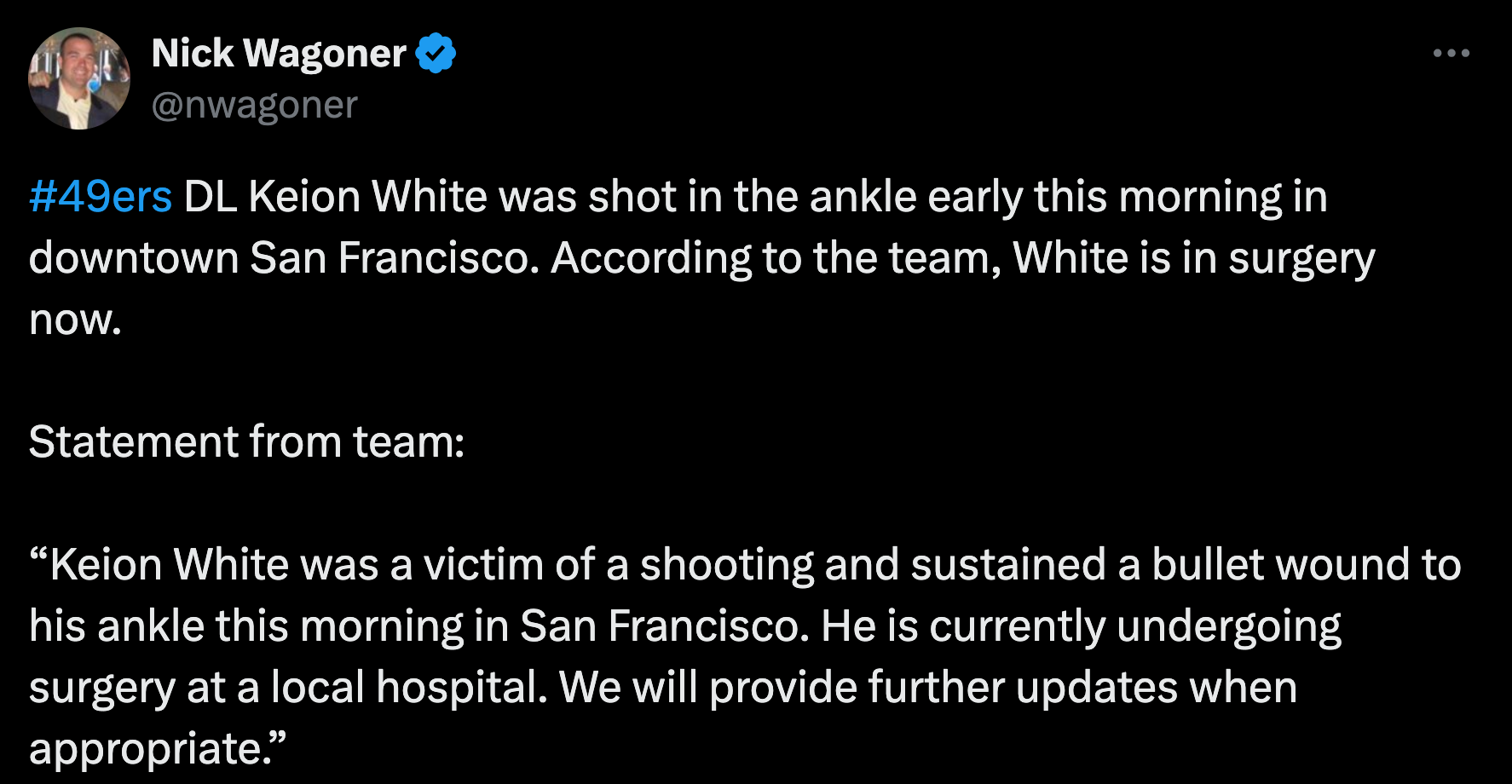Click "surgery at a local hospital" text
This screenshot has width=1512, height=784.
[x=288, y=688]
